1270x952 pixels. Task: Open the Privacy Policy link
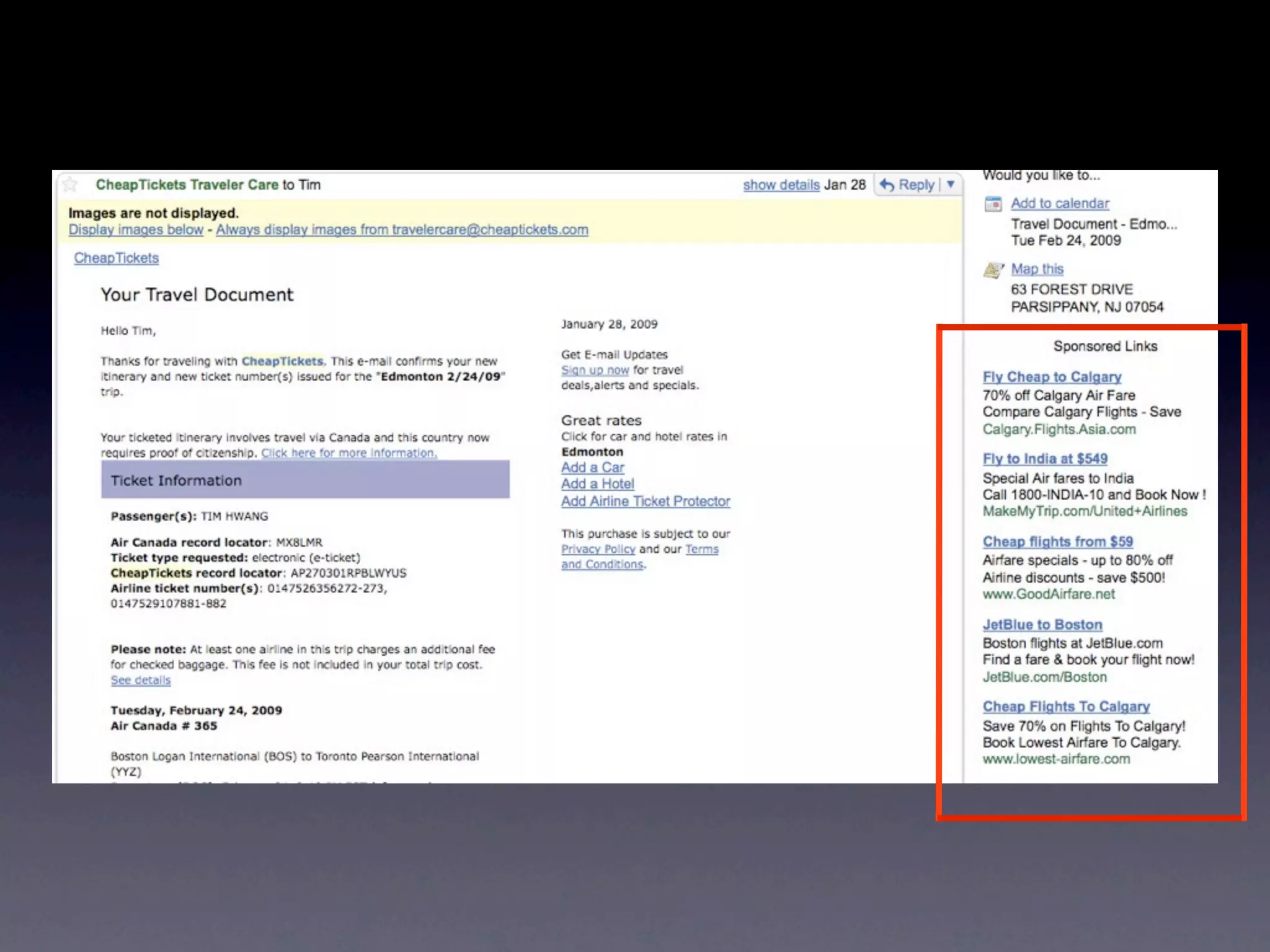click(x=598, y=549)
